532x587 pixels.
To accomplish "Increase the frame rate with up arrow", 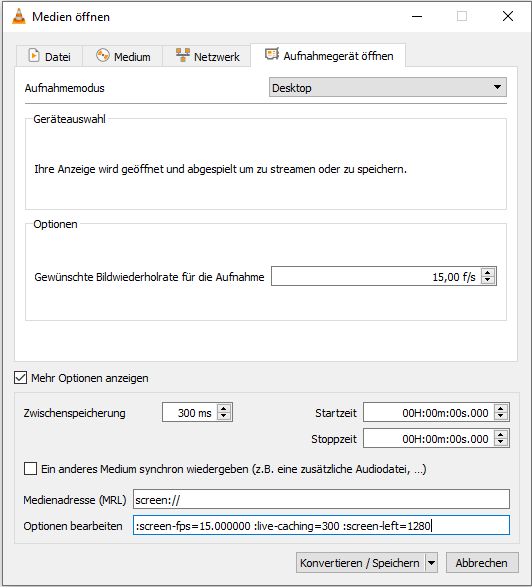I will tap(487, 272).
